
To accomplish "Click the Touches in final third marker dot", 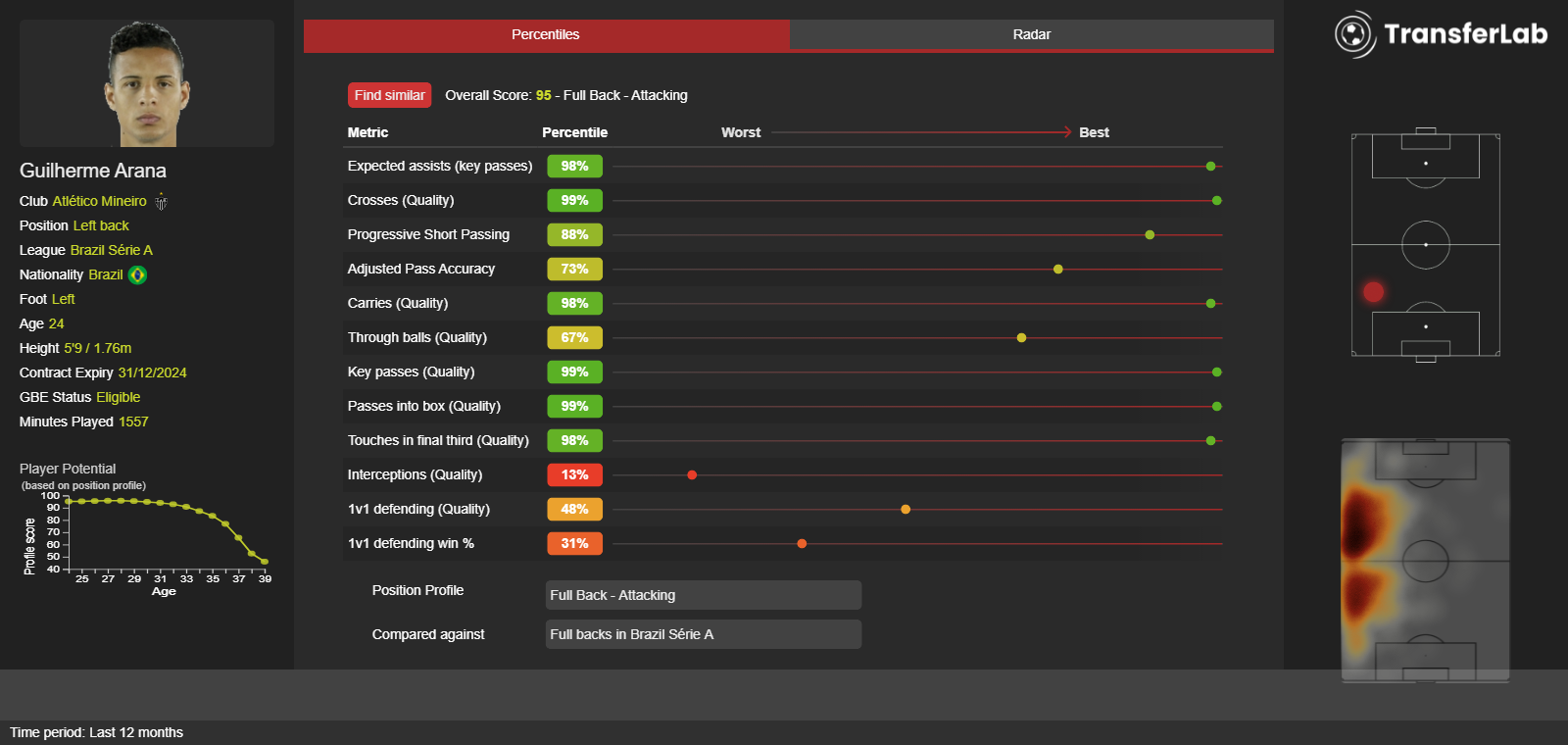I will (1210, 441).
